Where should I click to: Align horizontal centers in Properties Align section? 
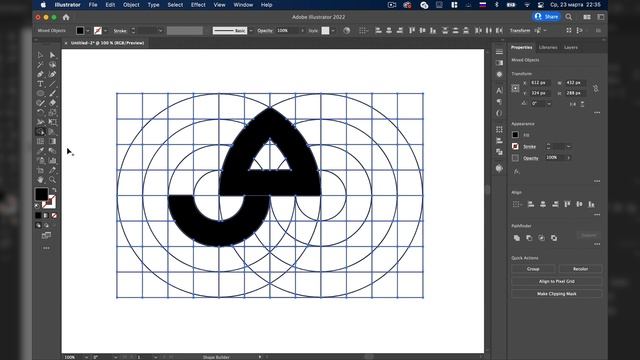click(543, 204)
